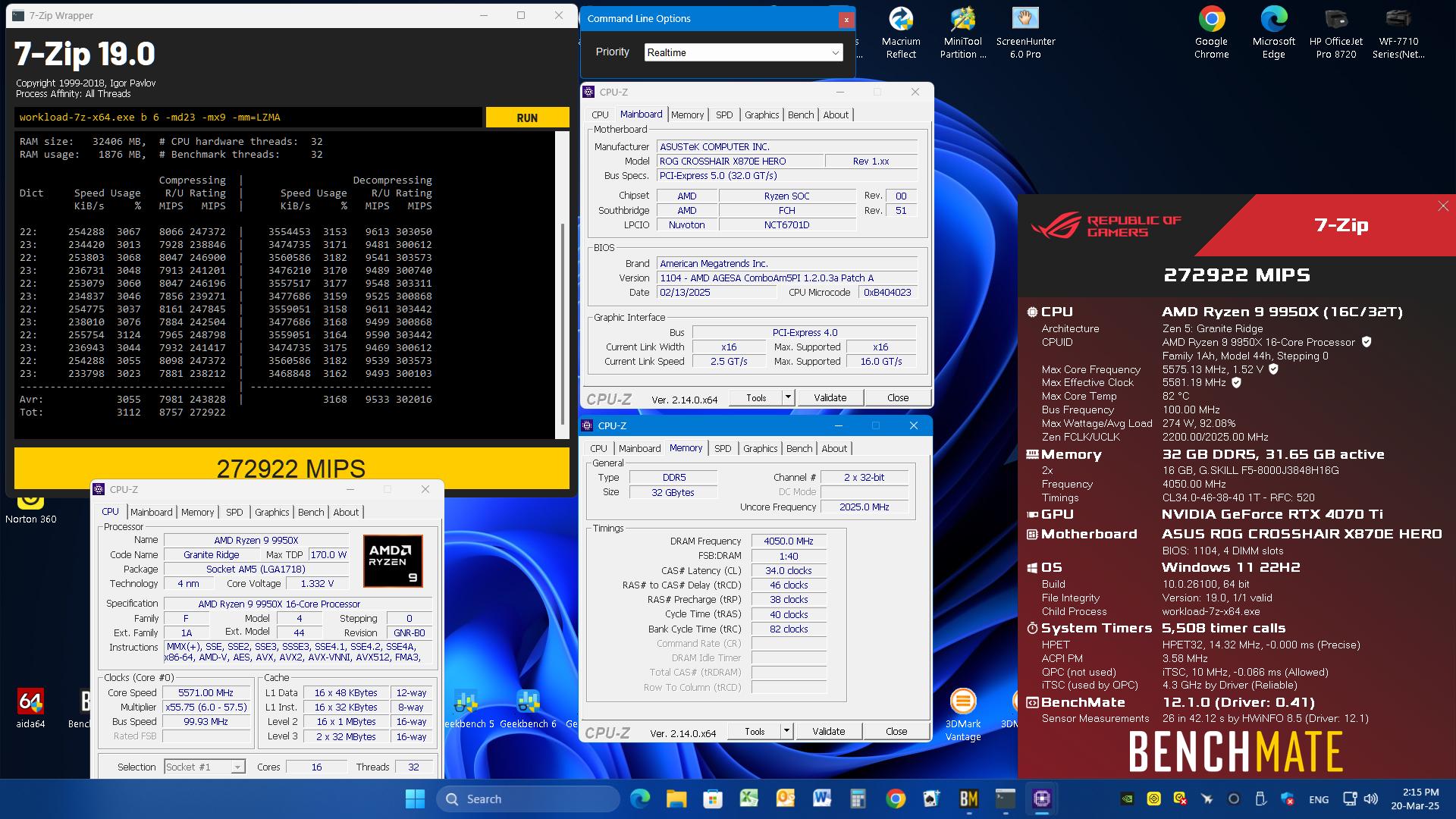Click Validate in the Memory CPU-Z window
The image size is (1456, 819).
pos(829,731)
